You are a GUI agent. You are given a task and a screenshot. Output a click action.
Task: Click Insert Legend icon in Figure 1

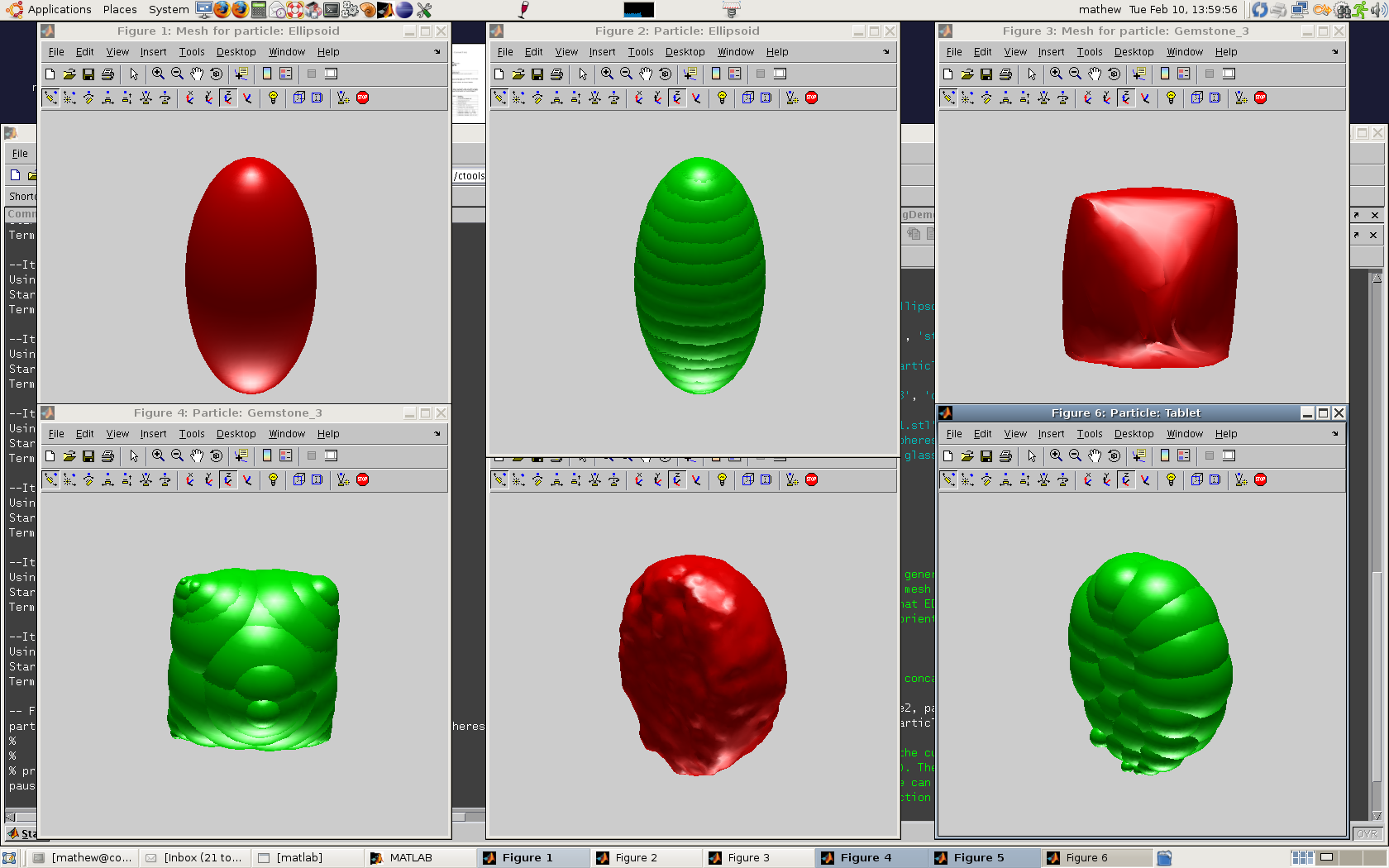285,74
